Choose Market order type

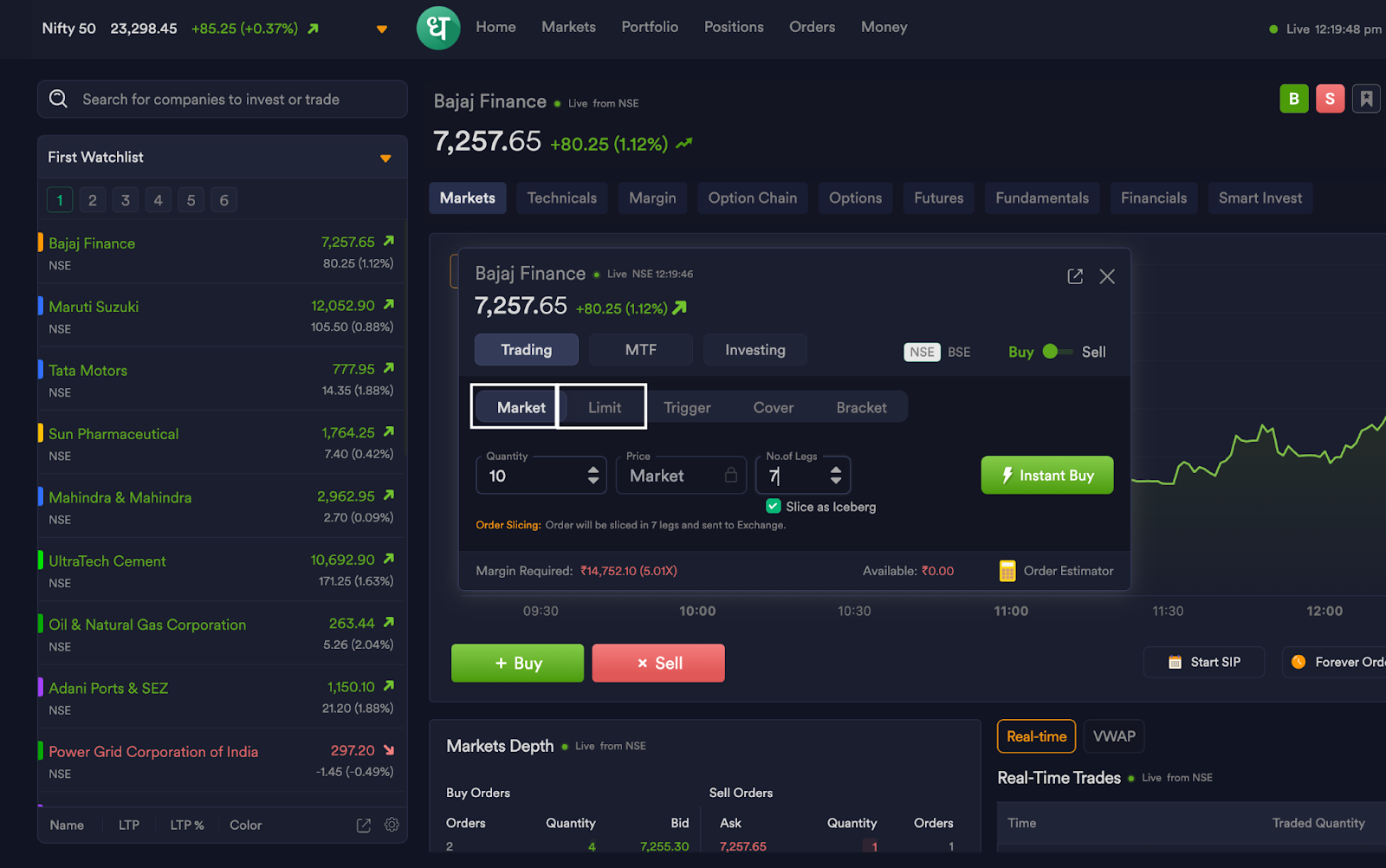coord(521,407)
